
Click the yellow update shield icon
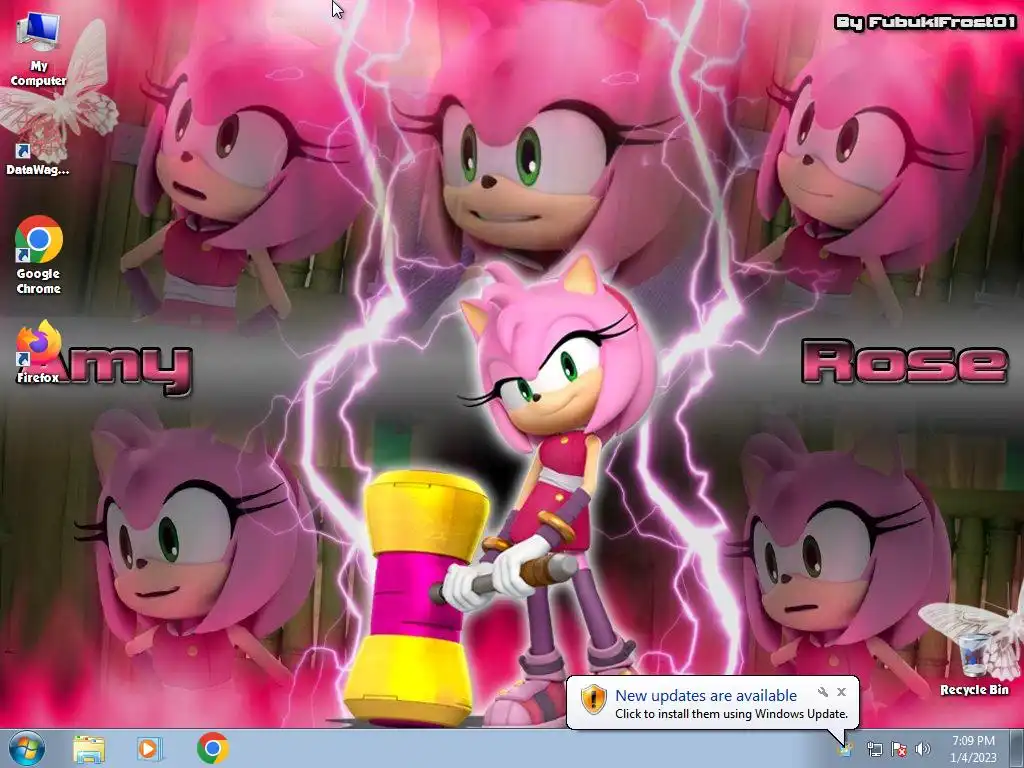[594, 699]
